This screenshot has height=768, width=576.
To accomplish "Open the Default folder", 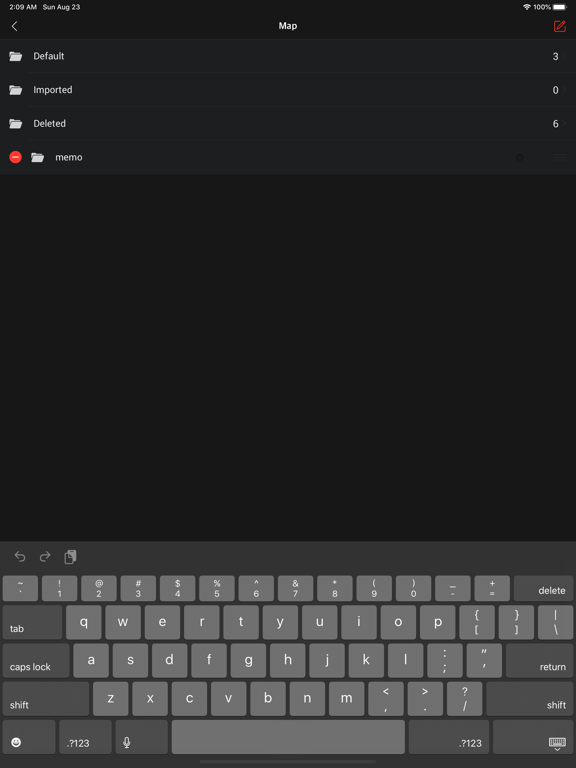I will [288, 56].
